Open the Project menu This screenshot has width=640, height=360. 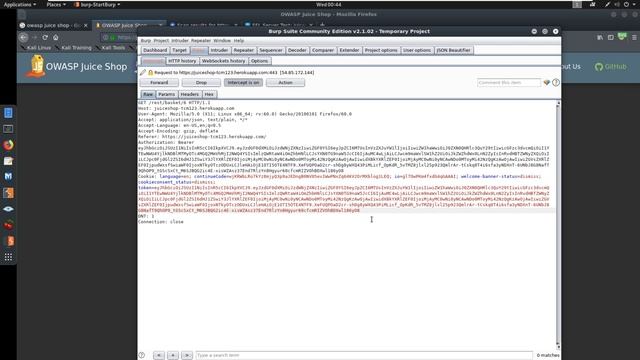(x=161, y=41)
